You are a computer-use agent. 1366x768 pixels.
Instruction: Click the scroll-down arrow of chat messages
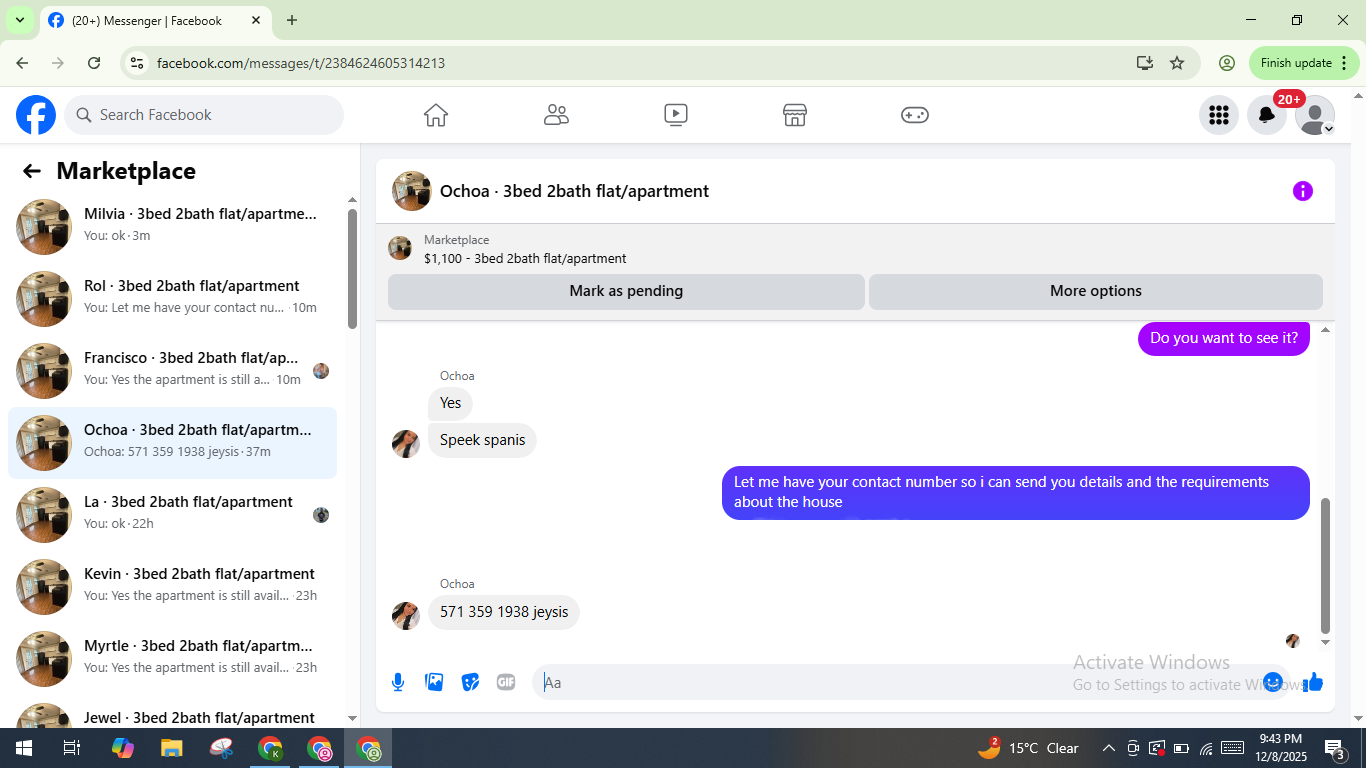(1326, 642)
